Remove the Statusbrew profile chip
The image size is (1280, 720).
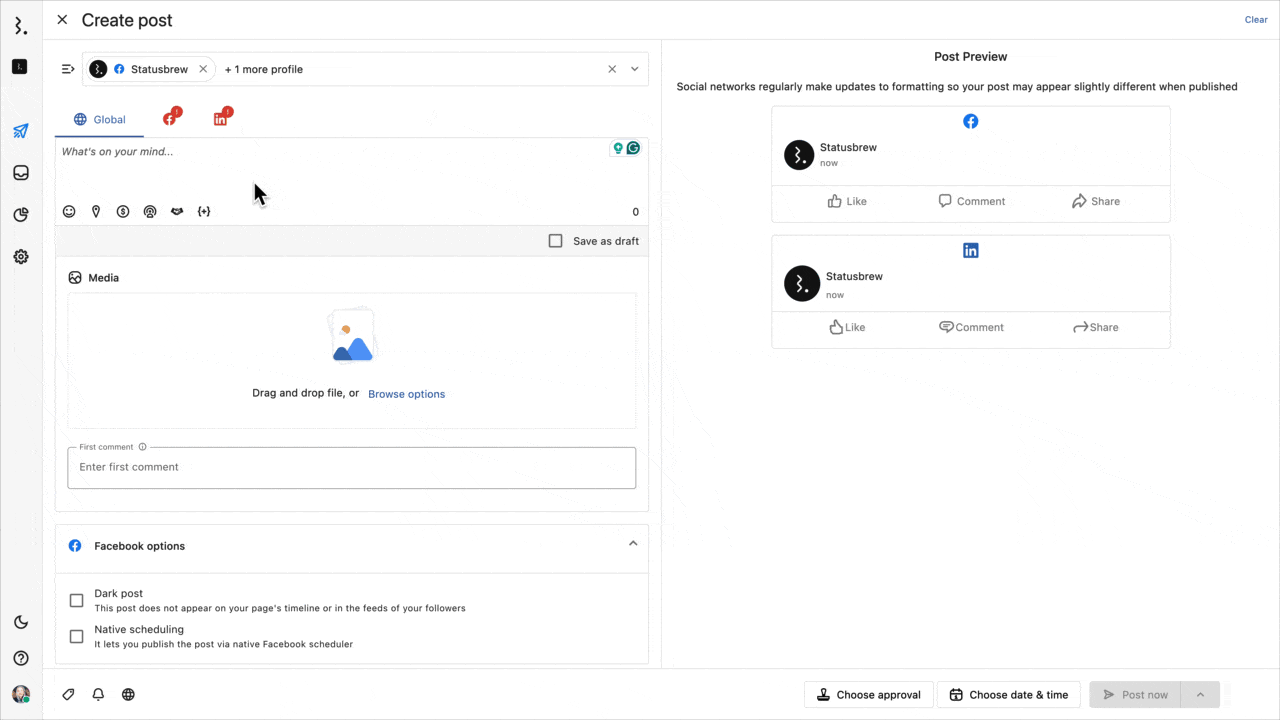point(203,69)
